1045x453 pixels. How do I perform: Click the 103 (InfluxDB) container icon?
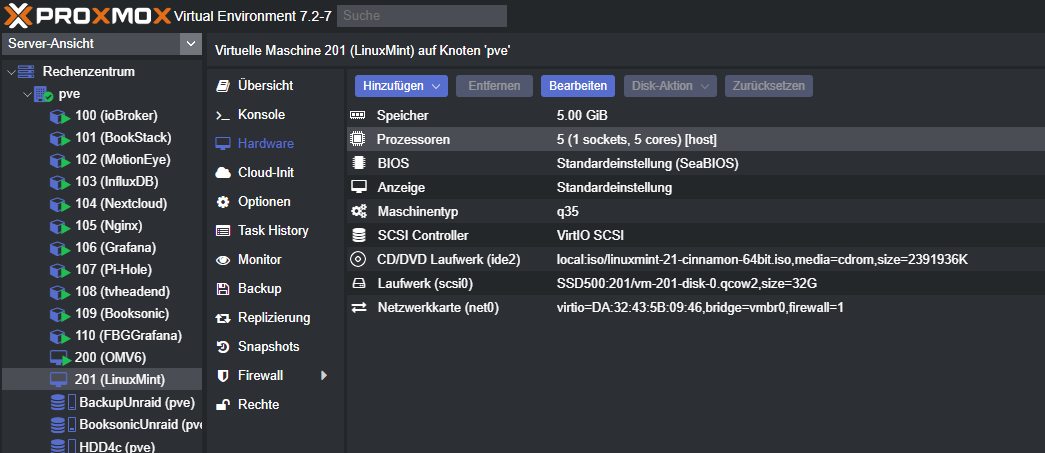pyautogui.click(x=60, y=183)
